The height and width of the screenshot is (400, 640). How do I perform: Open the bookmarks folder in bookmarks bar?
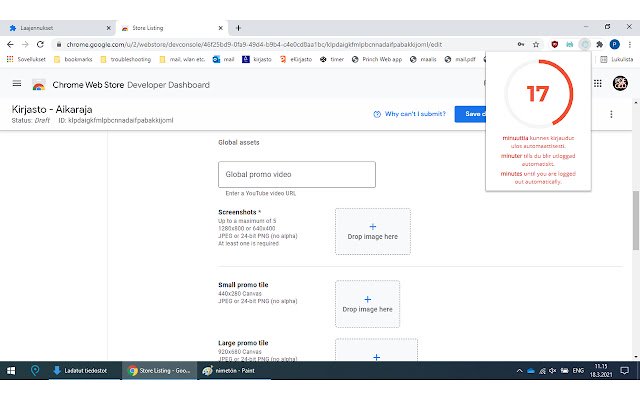[x=73, y=59]
